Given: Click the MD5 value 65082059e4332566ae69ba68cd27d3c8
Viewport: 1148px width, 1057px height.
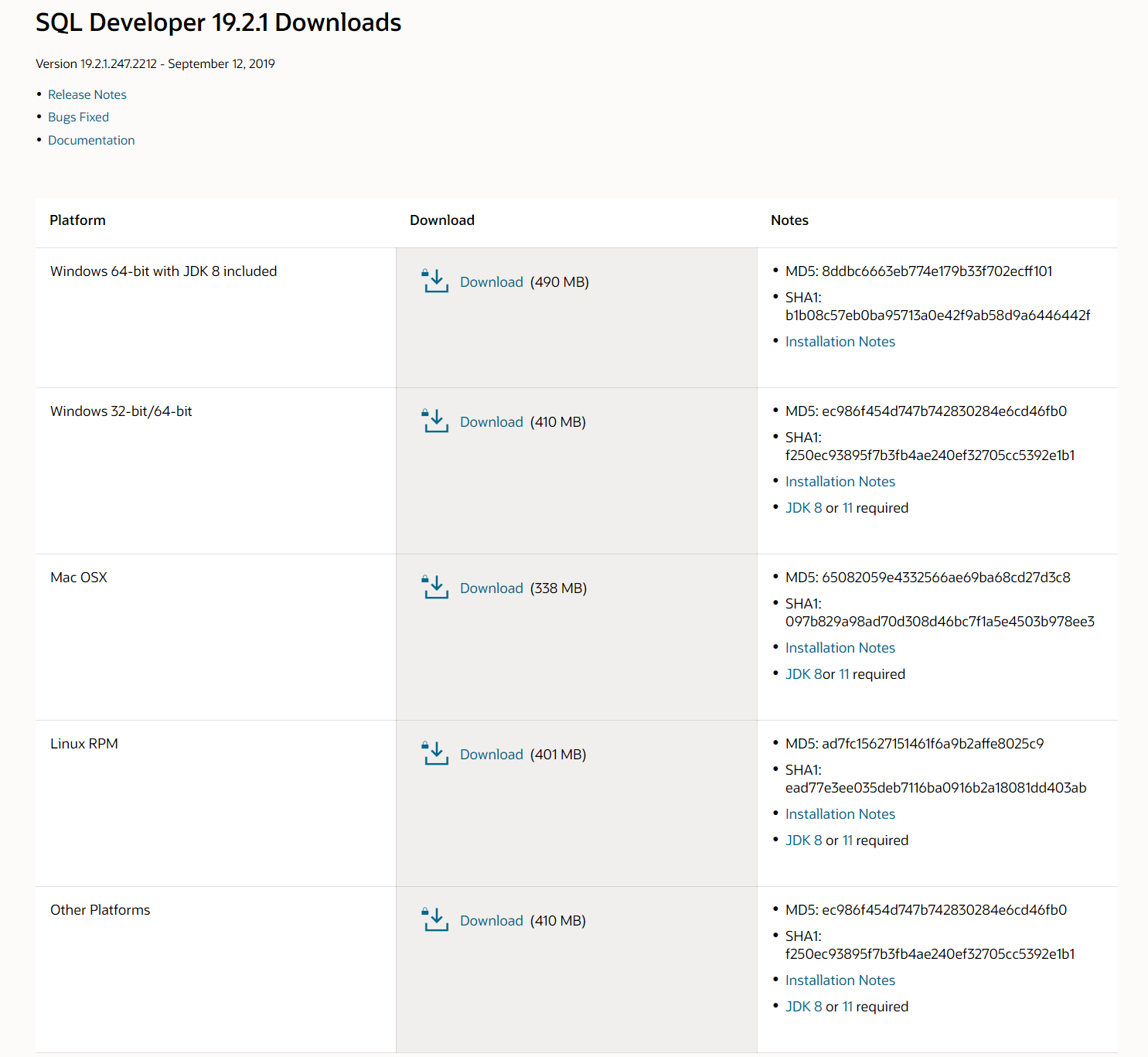Looking at the screenshot, I should coord(946,578).
